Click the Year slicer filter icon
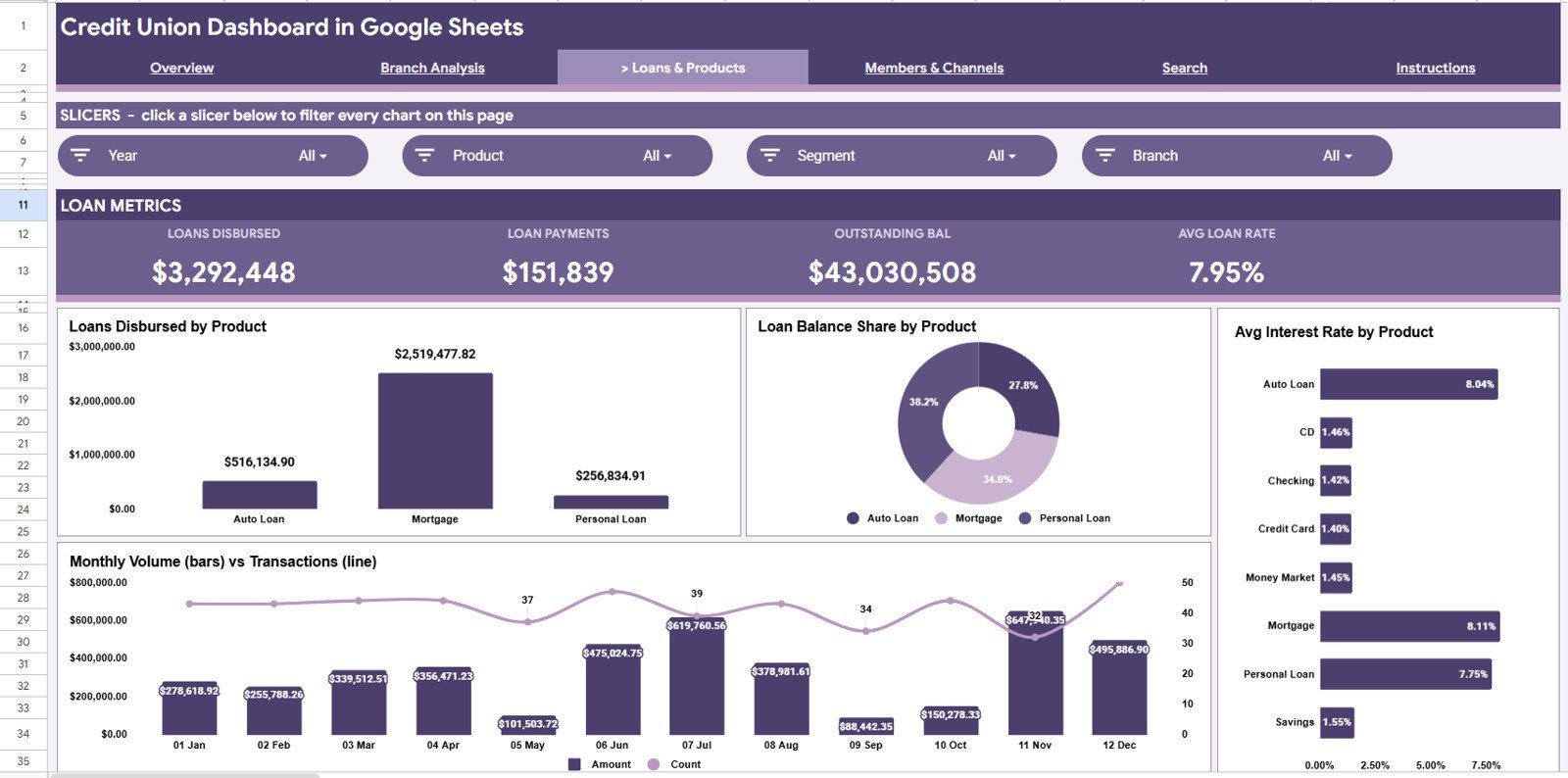The height and width of the screenshot is (778, 1568). 80,155
